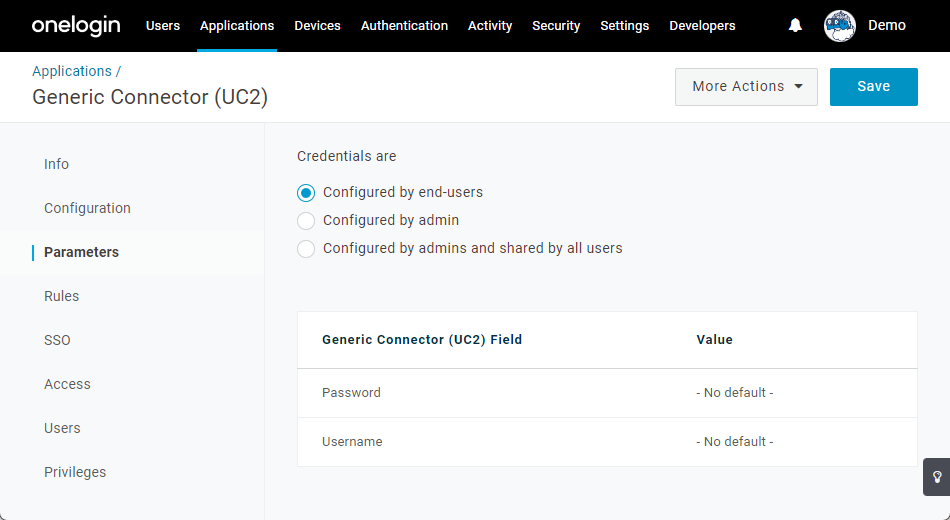Image resolution: width=950 pixels, height=520 pixels.
Task: Save the application settings
Action: [873, 87]
